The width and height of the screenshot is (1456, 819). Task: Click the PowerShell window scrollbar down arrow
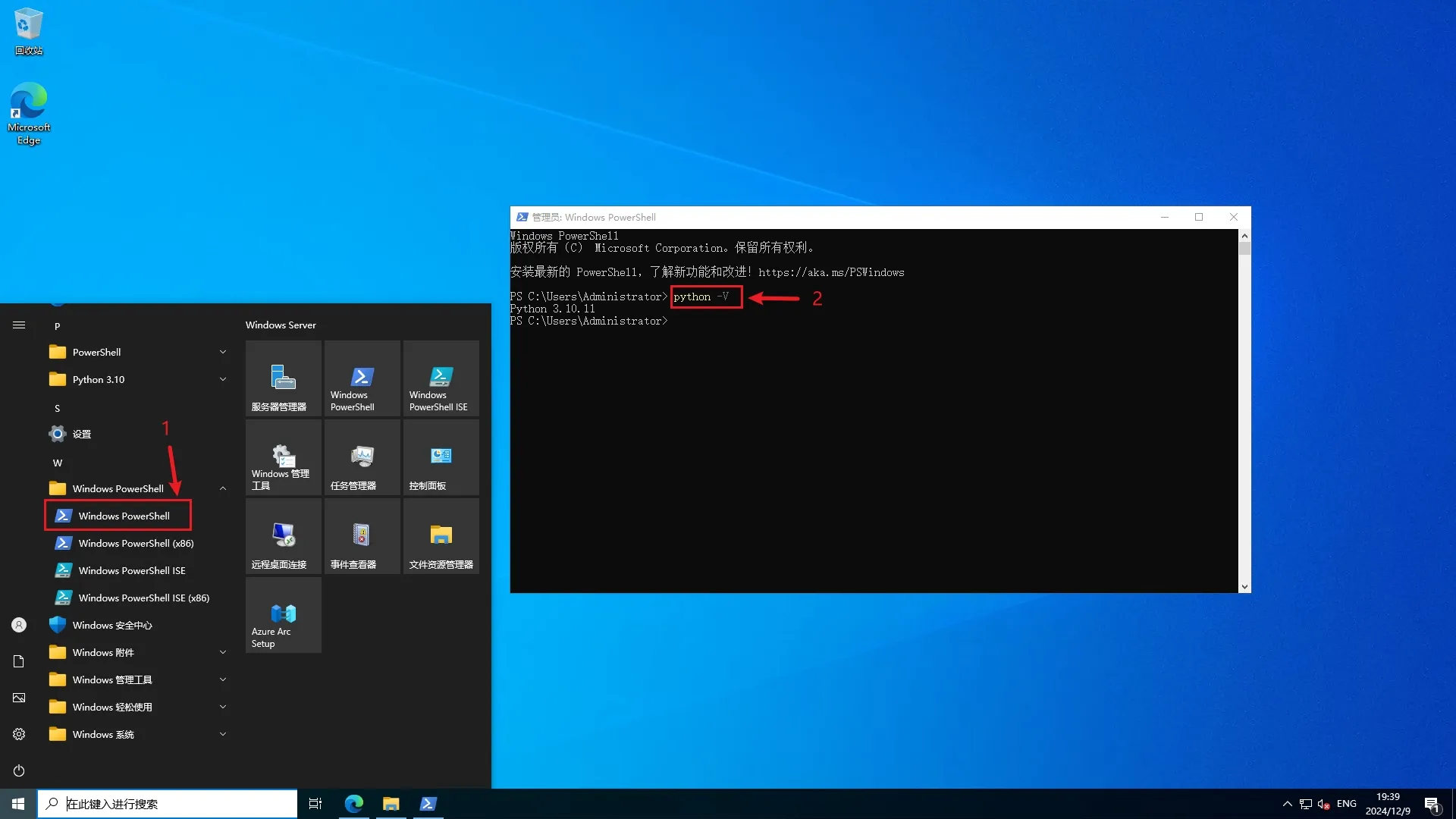1244,587
